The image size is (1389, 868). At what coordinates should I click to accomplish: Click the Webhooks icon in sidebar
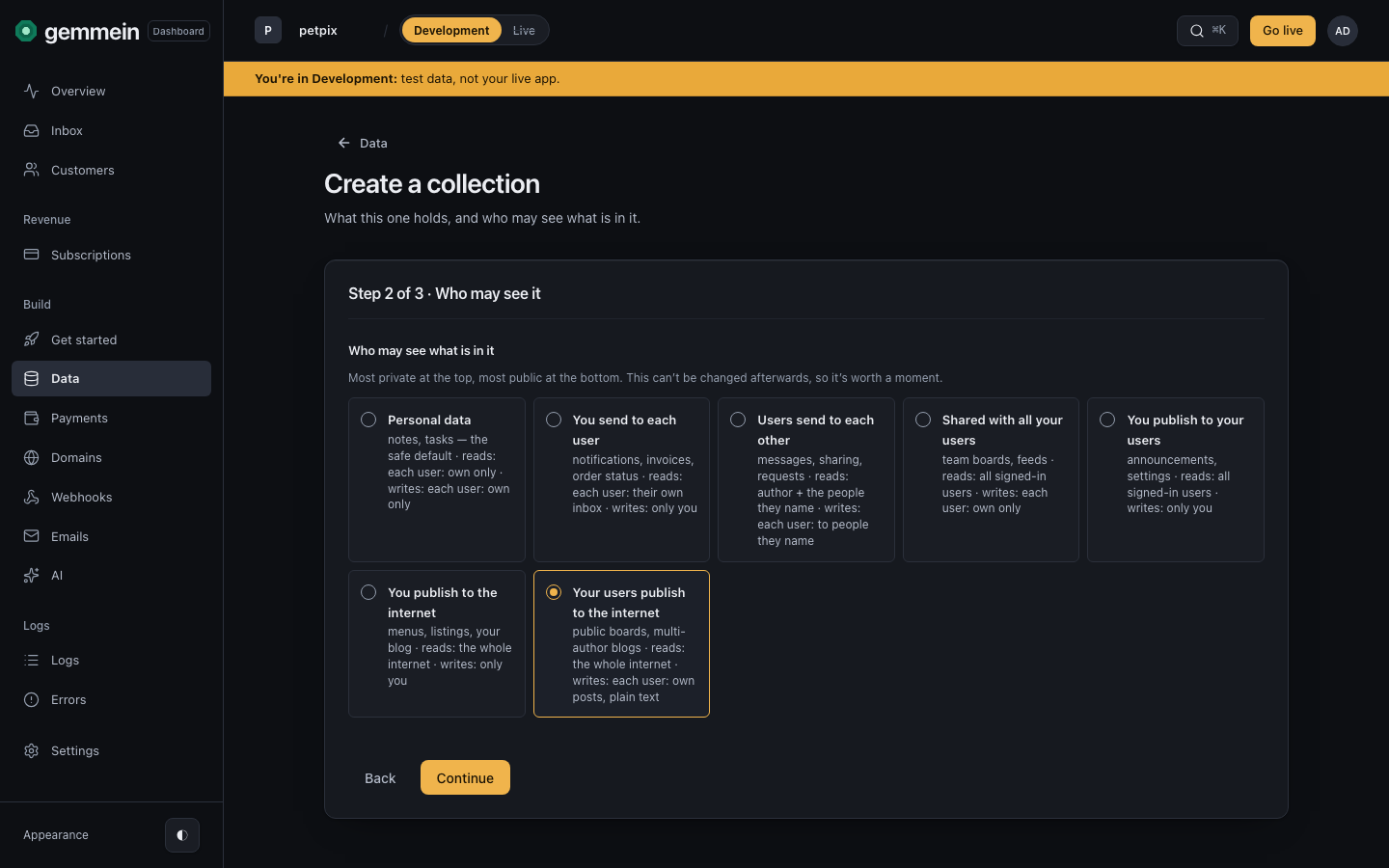pyautogui.click(x=32, y=497)
